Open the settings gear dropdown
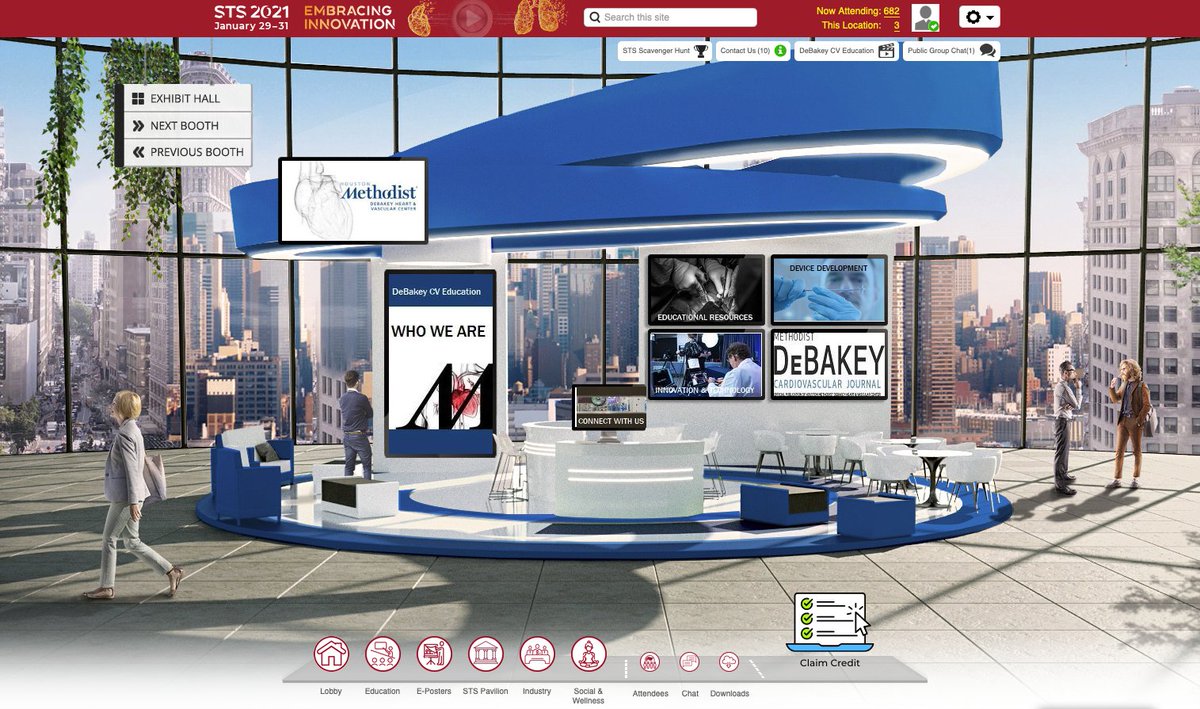1200x709 pixels. [x=979, y=17]
